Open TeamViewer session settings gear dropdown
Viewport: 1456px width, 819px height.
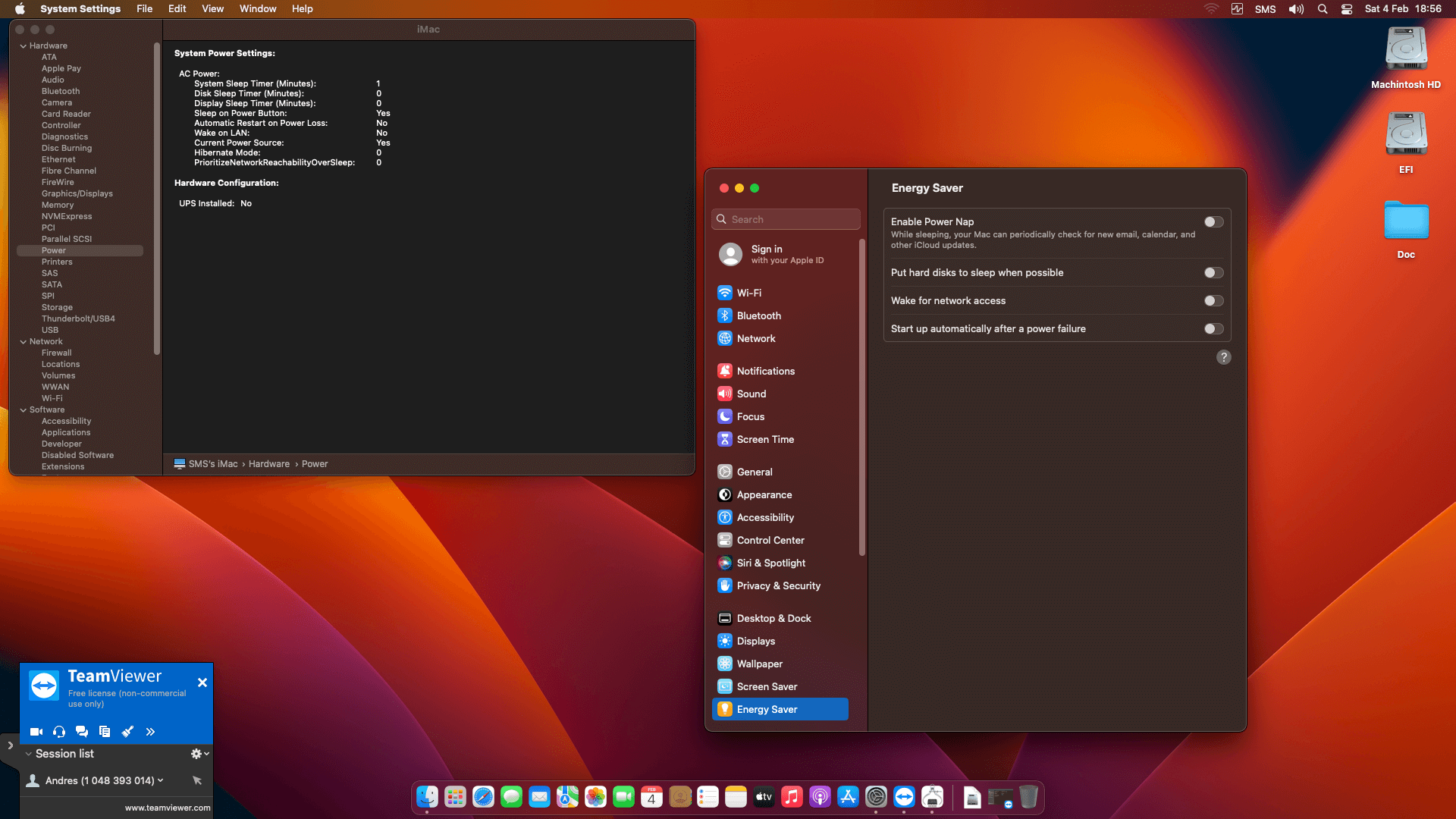click(199, 754)
